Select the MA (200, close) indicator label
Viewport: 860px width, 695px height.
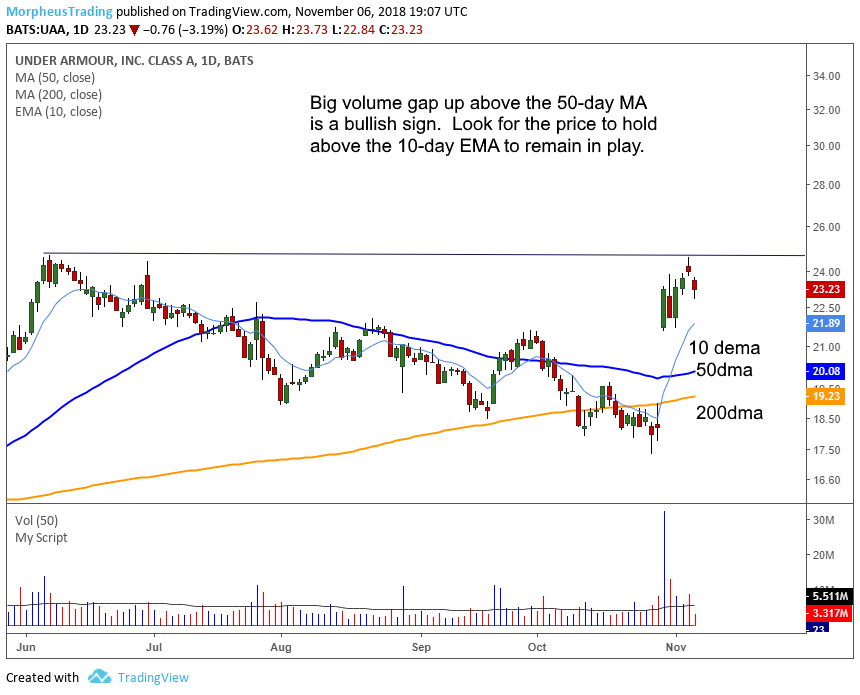point(58,95)
